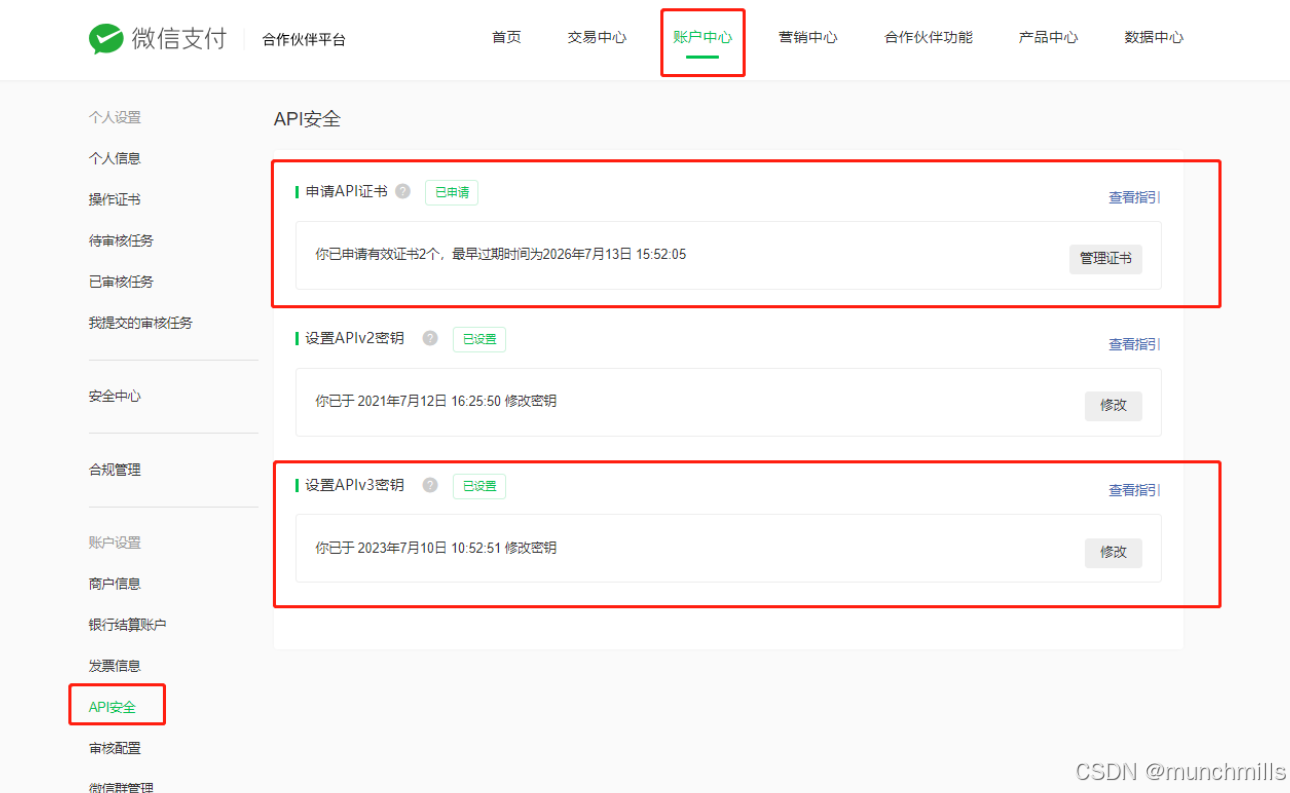Image resolution: width=1290 pixels, height=793 pixels.
Task: Open 查看指引 beside 设置APIv2密钥
Action: [x=1133, y=344]
